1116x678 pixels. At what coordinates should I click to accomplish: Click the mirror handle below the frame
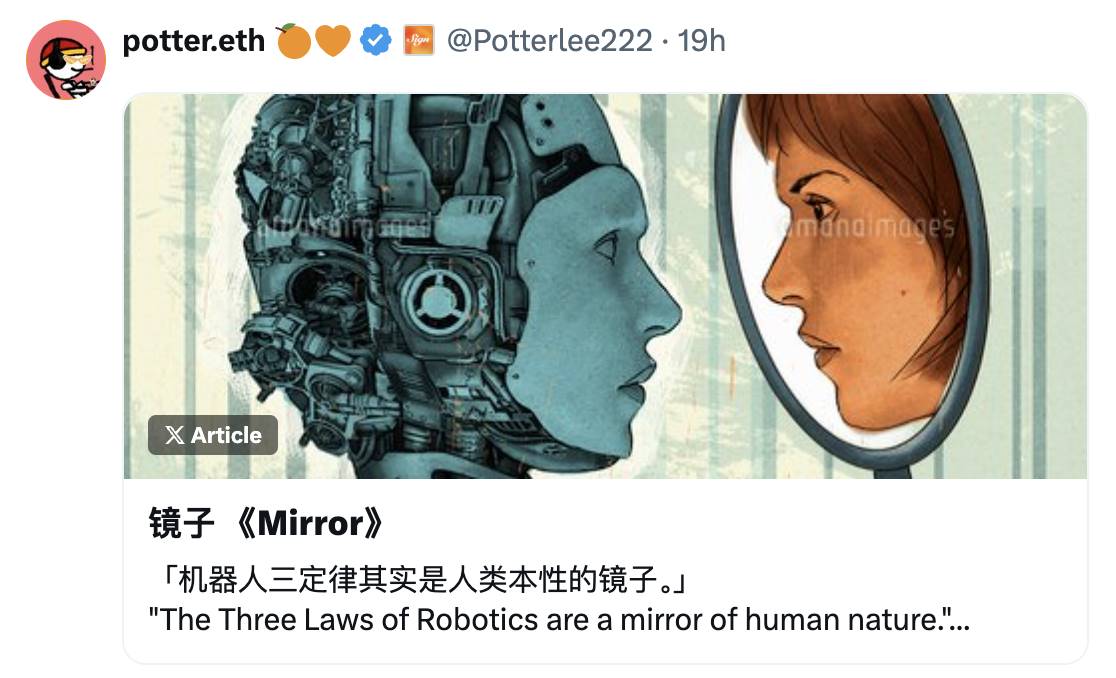click(x=891, y=471)
